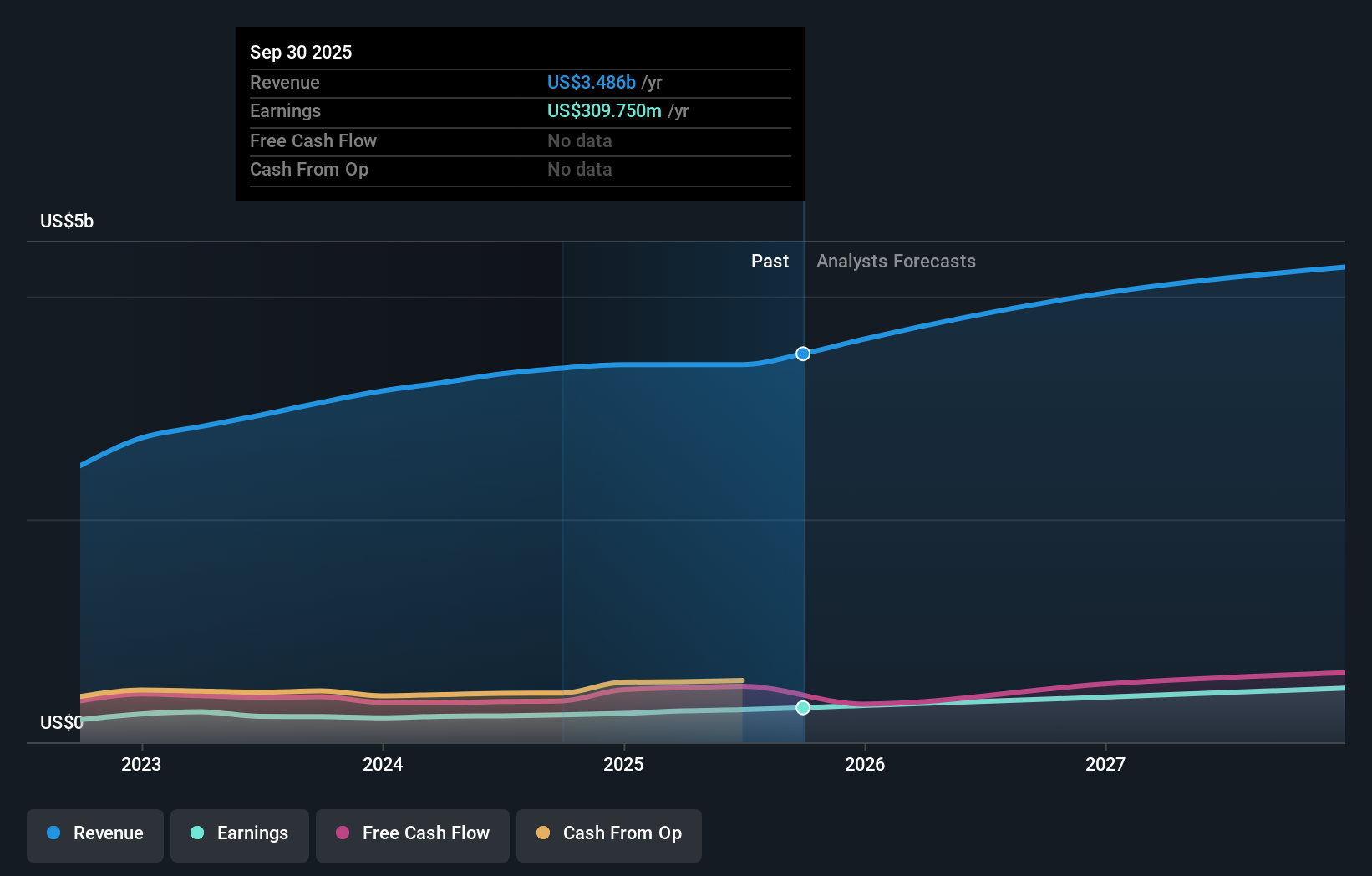Image resolution: width=1372 pixels, height=876 pixels.
Task: Click the US$5b axis label
Action: click(66, 220)
